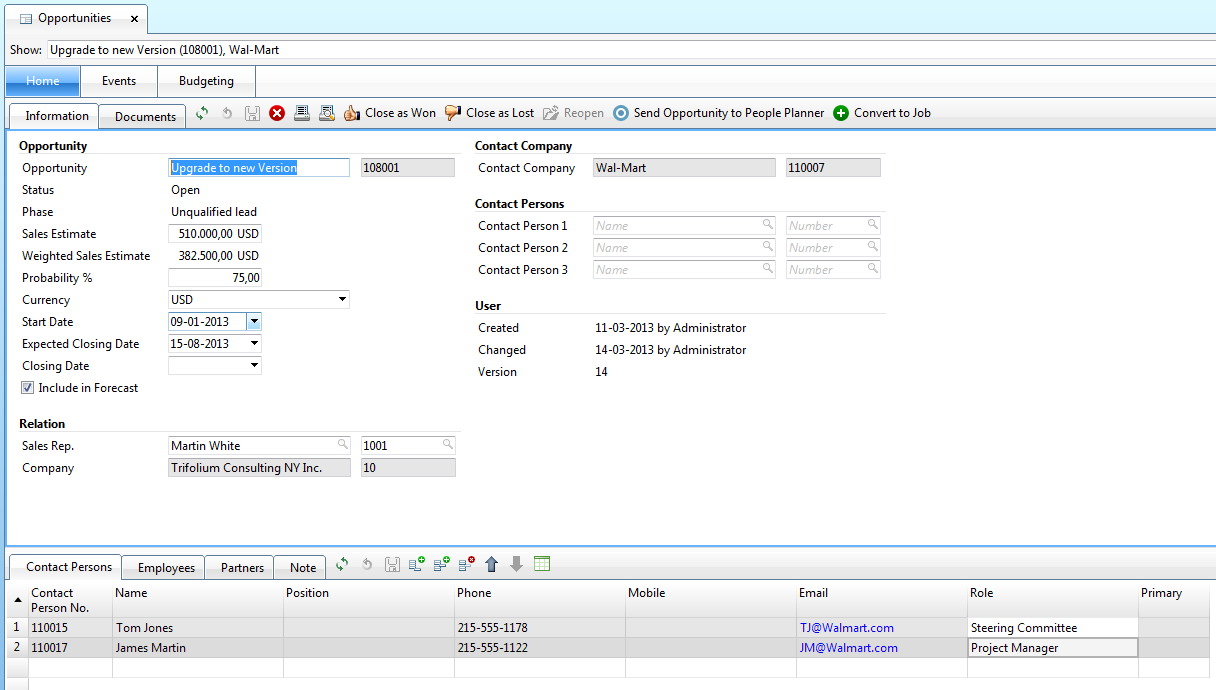Open the Employees tab
The image size is (1216, 690).
[x=166, y=568]
